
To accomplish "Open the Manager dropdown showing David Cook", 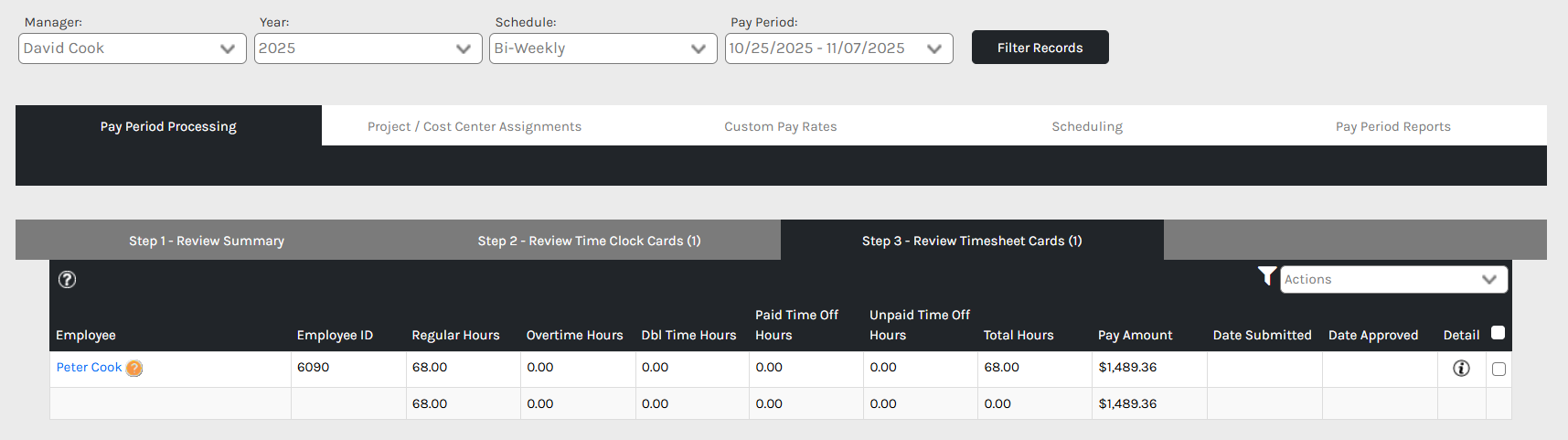I will pyautogui.click(x=133, y=48).
